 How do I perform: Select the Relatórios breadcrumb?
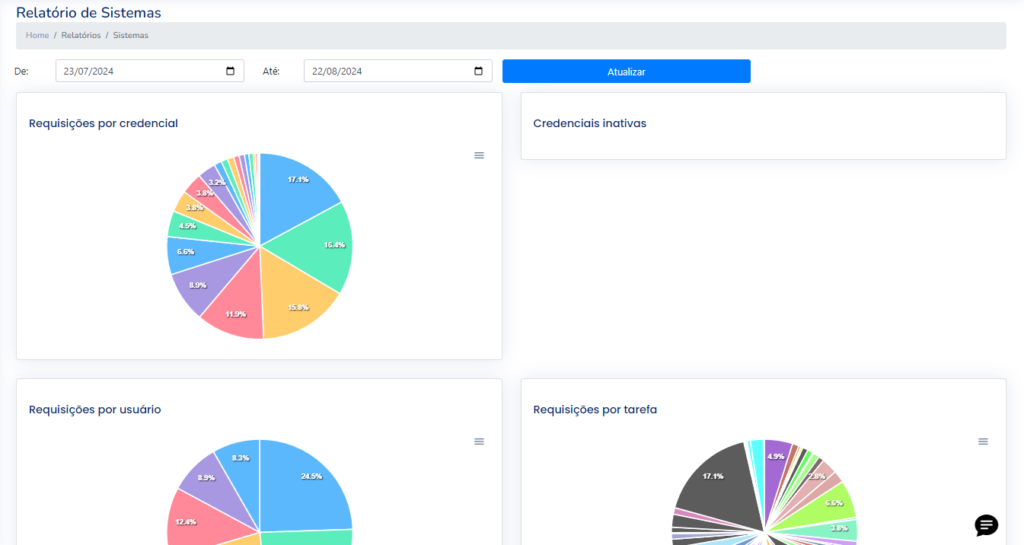(81, 35)
